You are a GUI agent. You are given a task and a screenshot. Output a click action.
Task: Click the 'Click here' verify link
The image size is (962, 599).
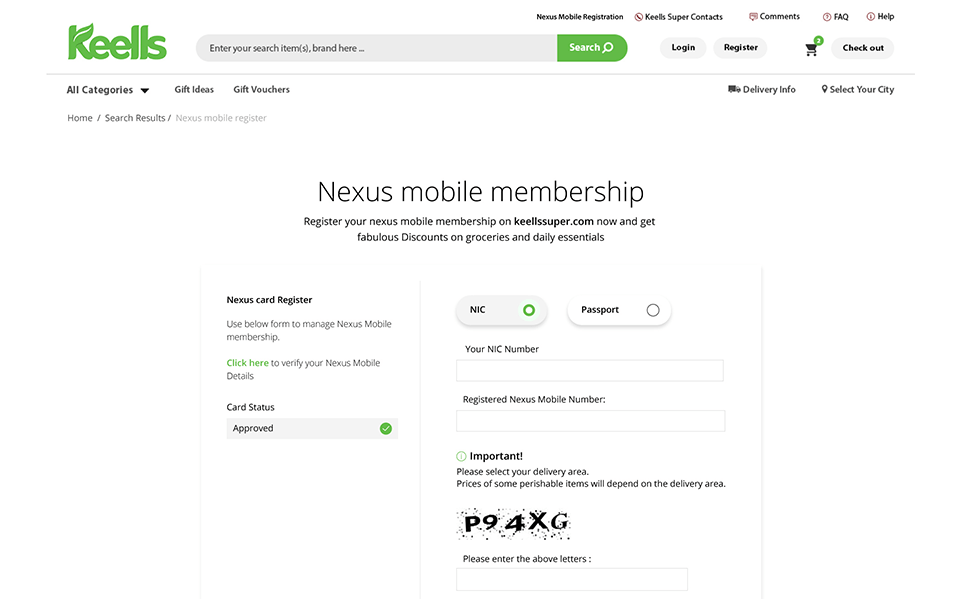[x=247, y=363]
